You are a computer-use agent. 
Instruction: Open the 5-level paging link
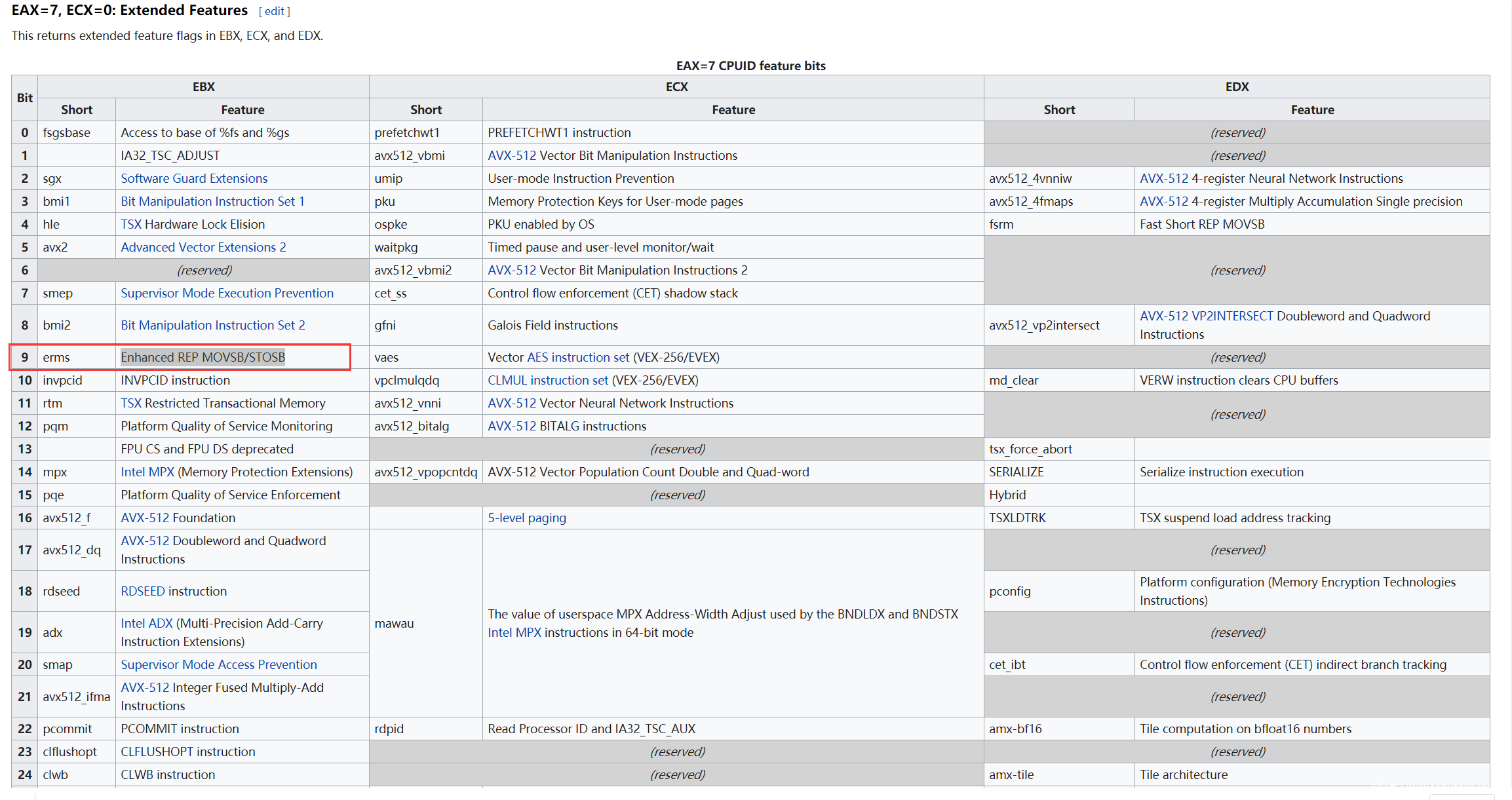(x=526, y=518)
